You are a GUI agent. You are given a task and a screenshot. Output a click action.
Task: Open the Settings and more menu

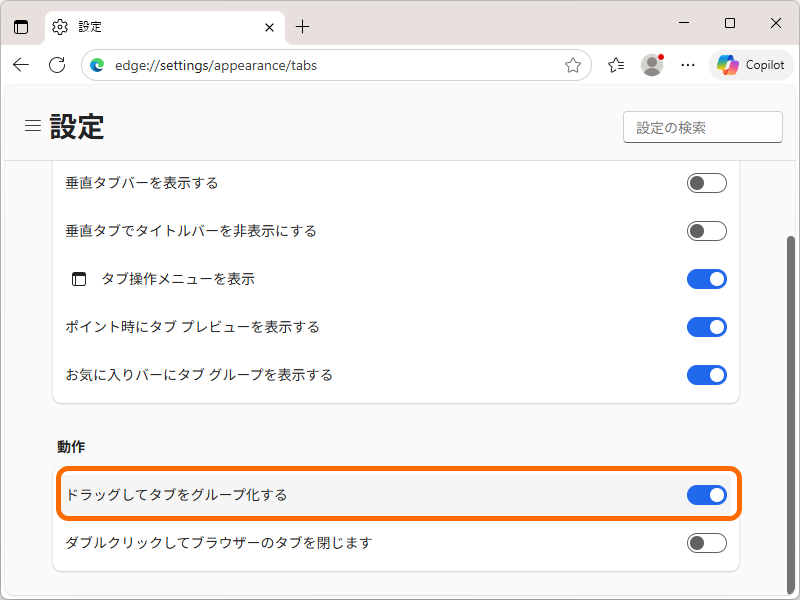688,64
